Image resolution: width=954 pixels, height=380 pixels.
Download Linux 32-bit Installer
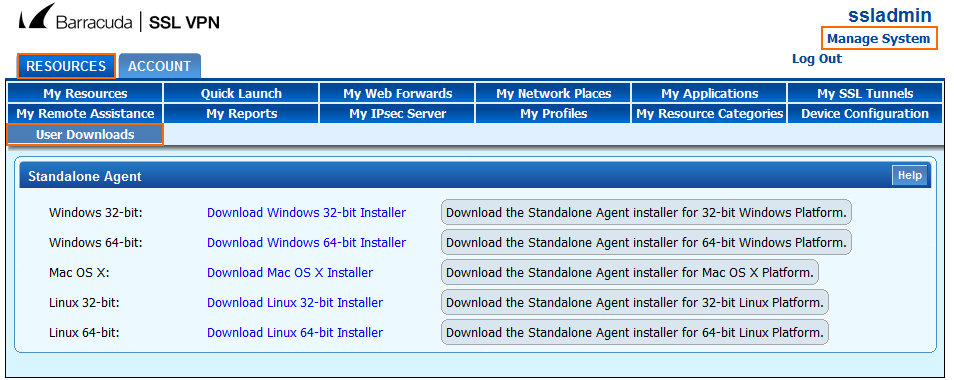295,302
